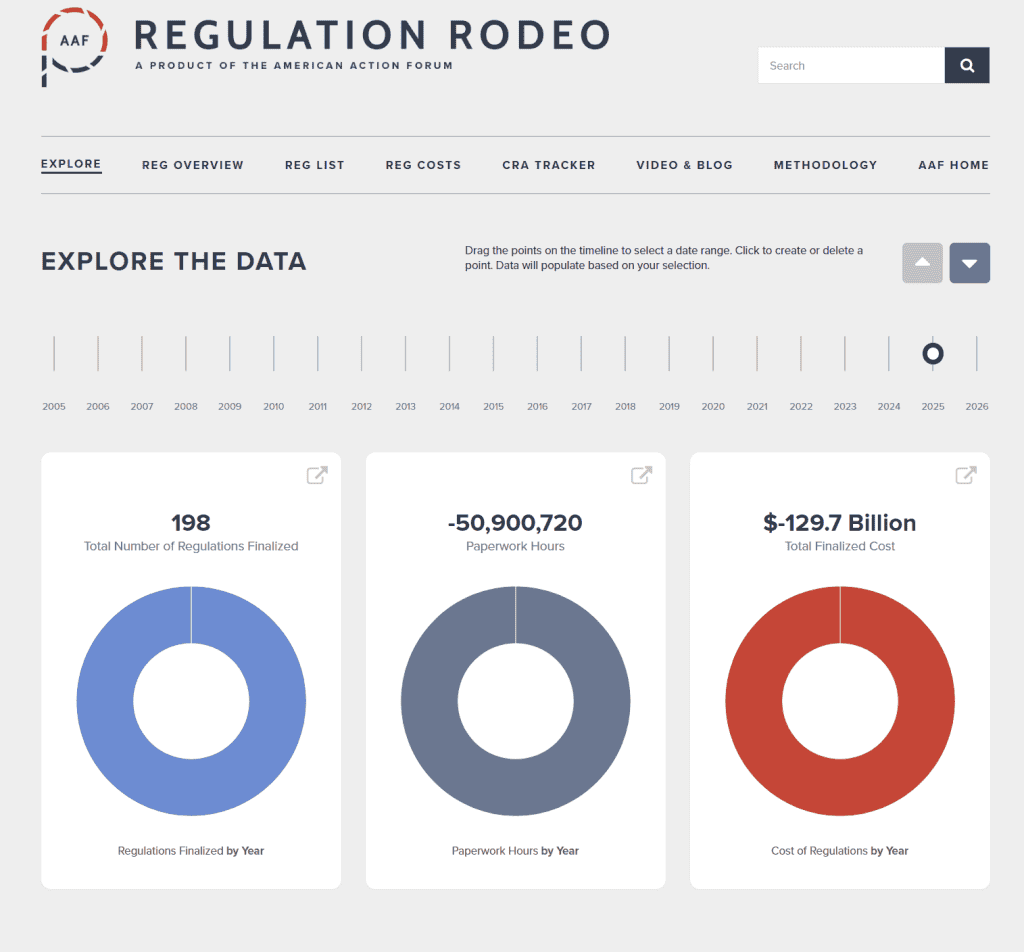Go to the REG LIST page
This screenshot has width=1024, height=952.
(314, 165)
